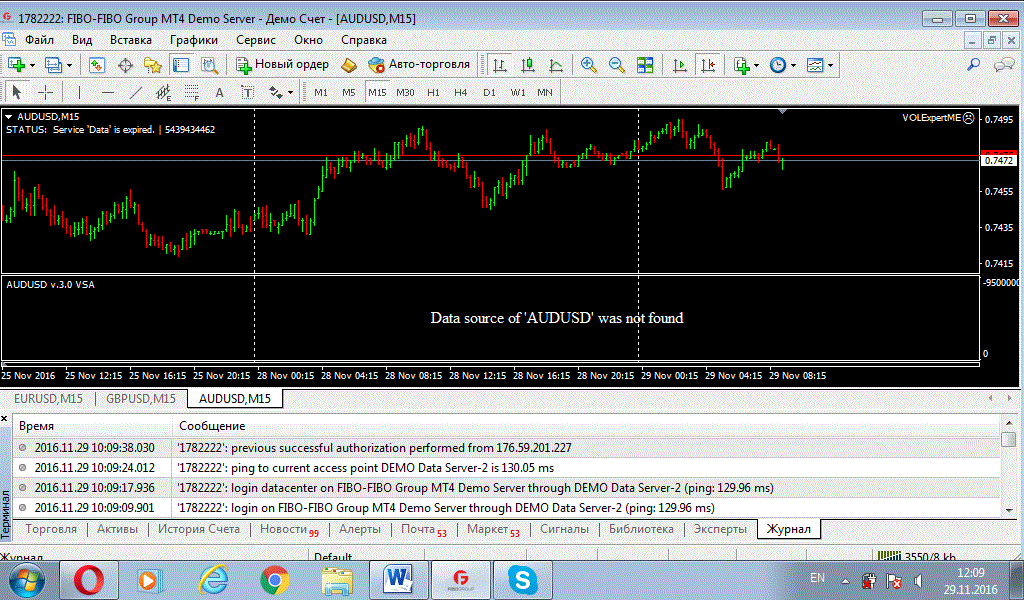Open the chart profiles icon
The image size is (1024, 600).
click(53, 65)
